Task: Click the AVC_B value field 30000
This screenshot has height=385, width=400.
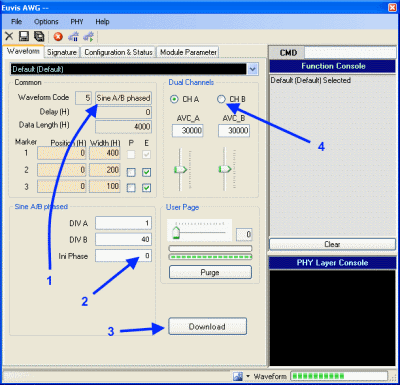Action: (x=234, y=130)
